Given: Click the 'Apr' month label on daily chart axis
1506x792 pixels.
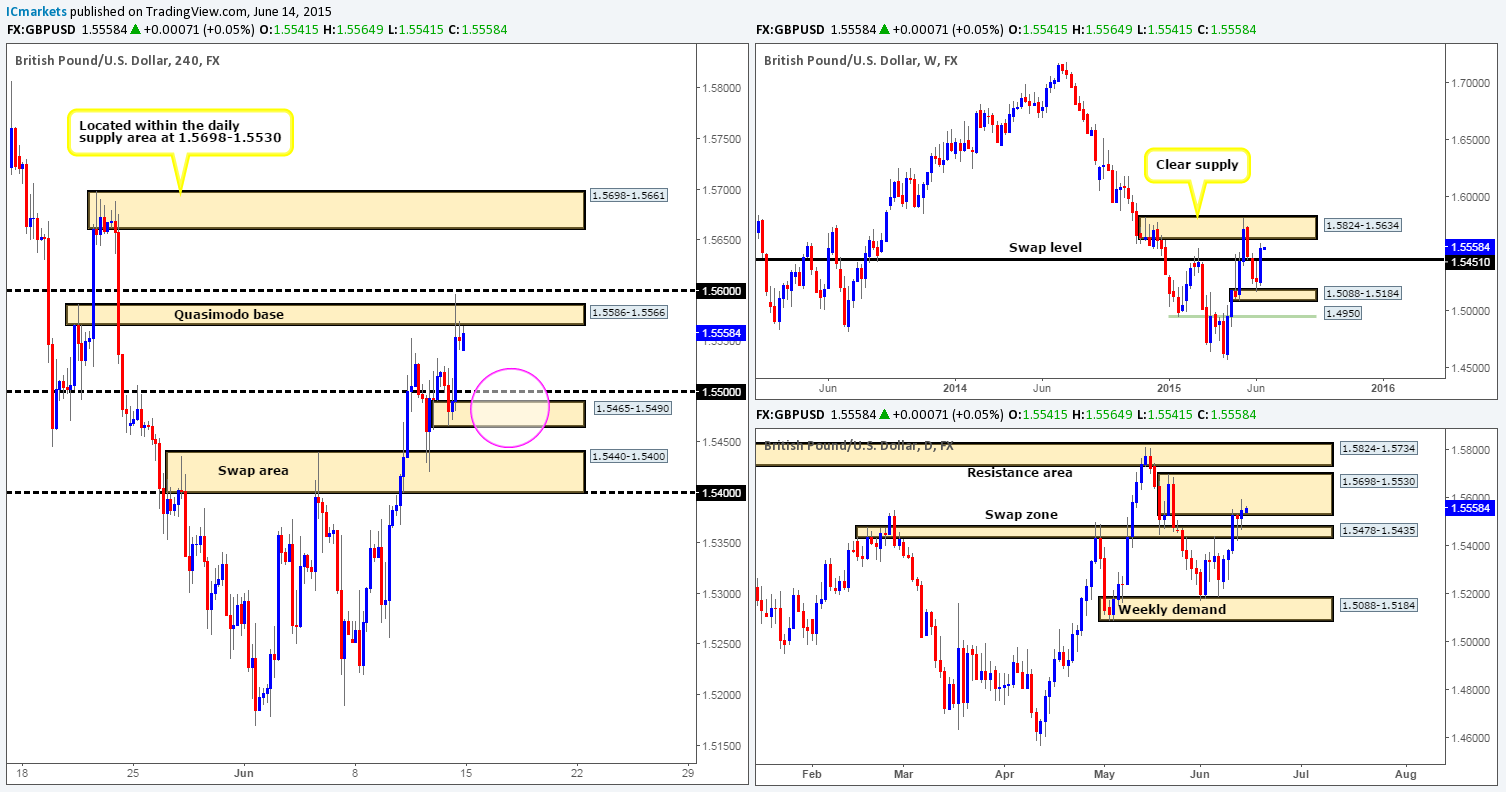Looking at the screenshot, I should point(1004,773).
